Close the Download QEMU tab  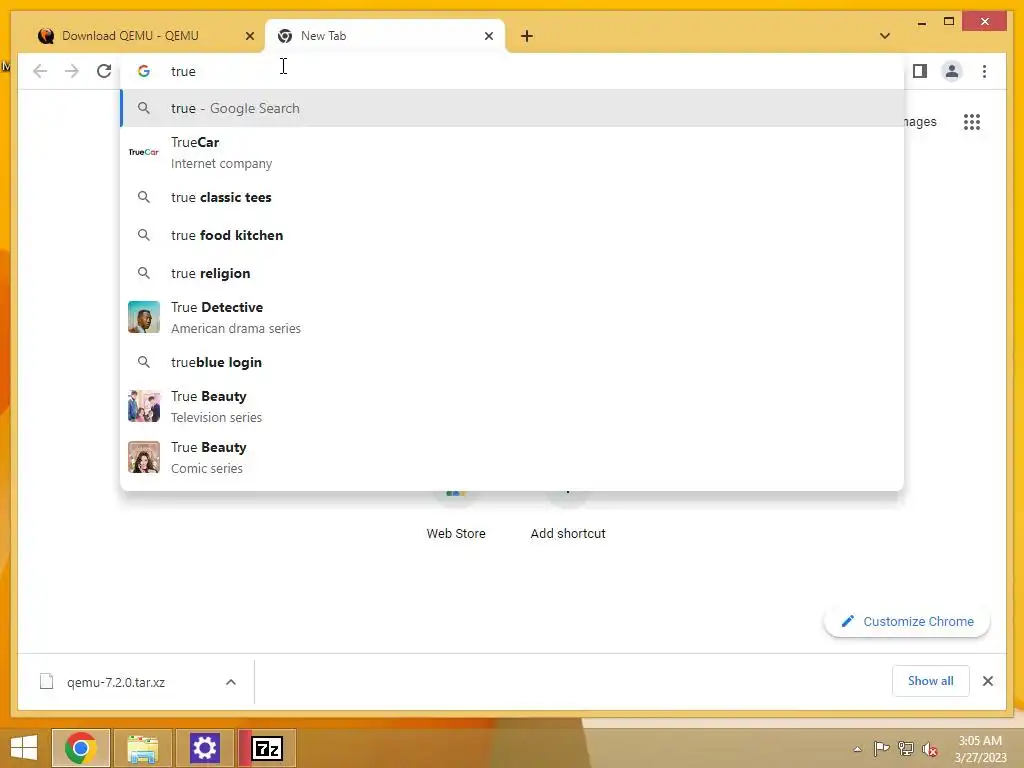(249, 36)
